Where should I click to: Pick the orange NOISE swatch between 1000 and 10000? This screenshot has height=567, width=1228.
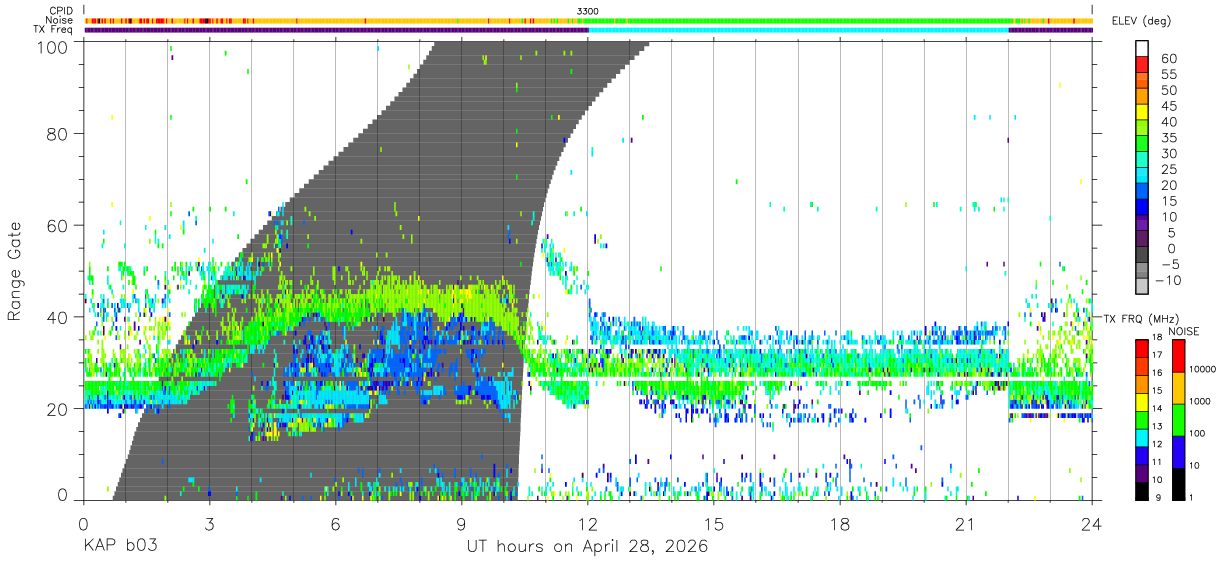1177,387
